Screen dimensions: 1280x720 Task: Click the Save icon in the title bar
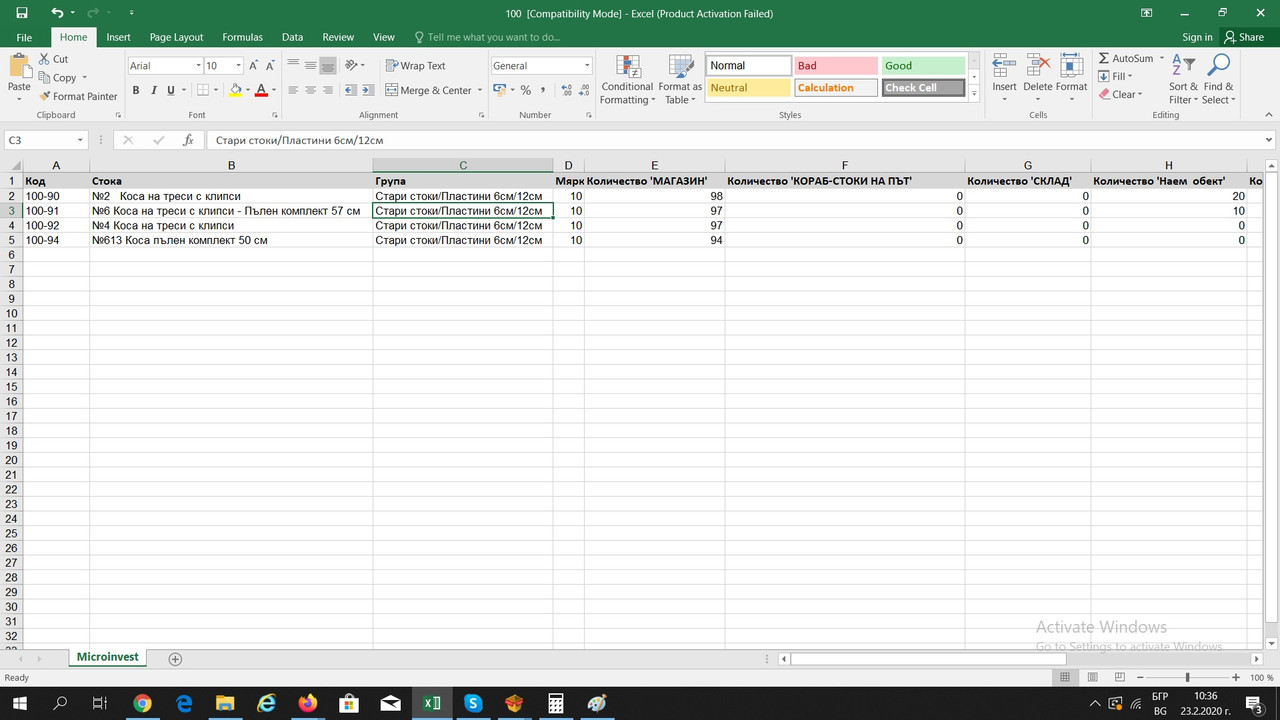[22, 13]
